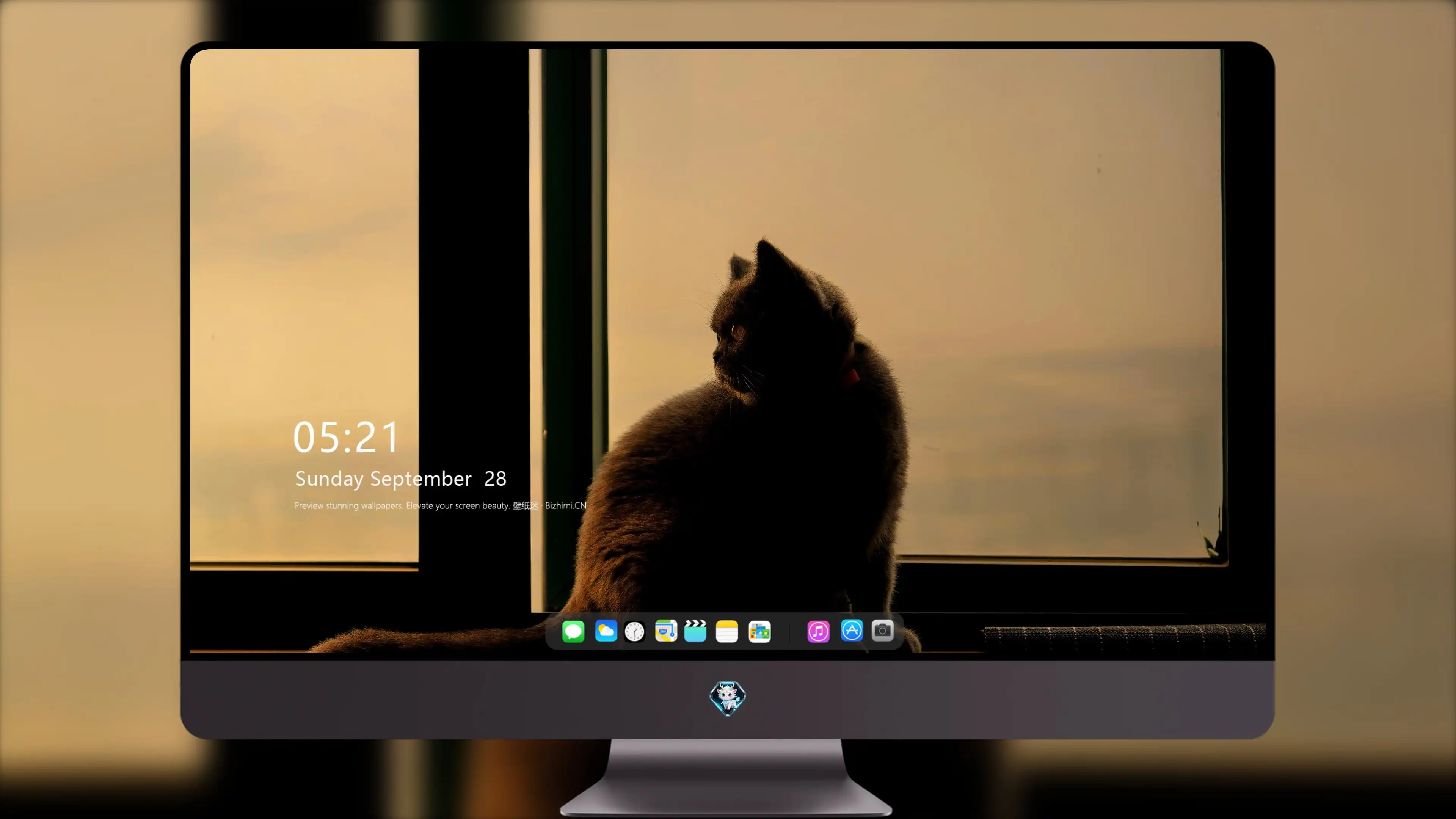Launch the Weather app from the dock

(606, 631)
